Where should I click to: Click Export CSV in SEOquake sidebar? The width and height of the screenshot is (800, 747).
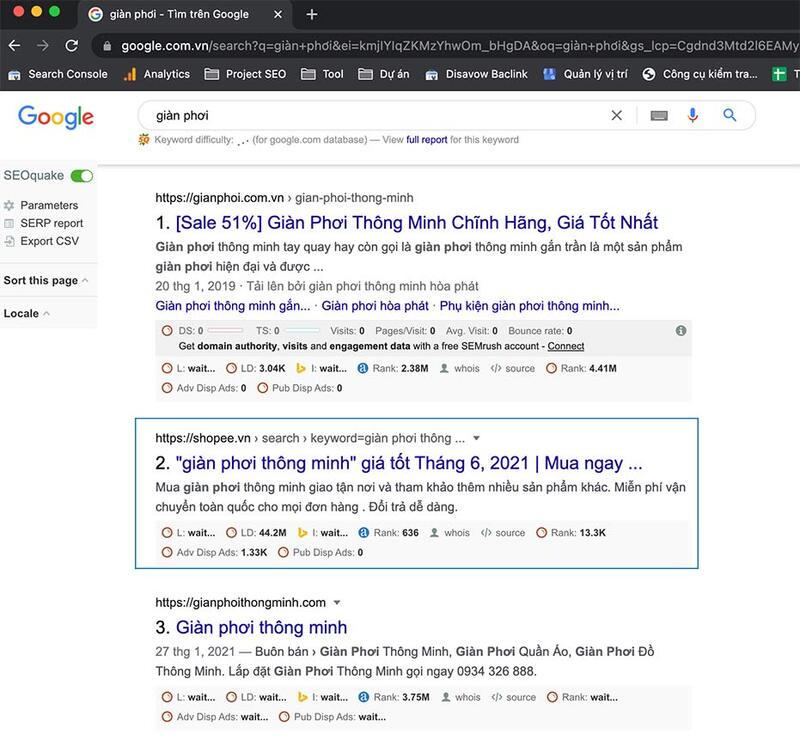[x=49, y=241]
